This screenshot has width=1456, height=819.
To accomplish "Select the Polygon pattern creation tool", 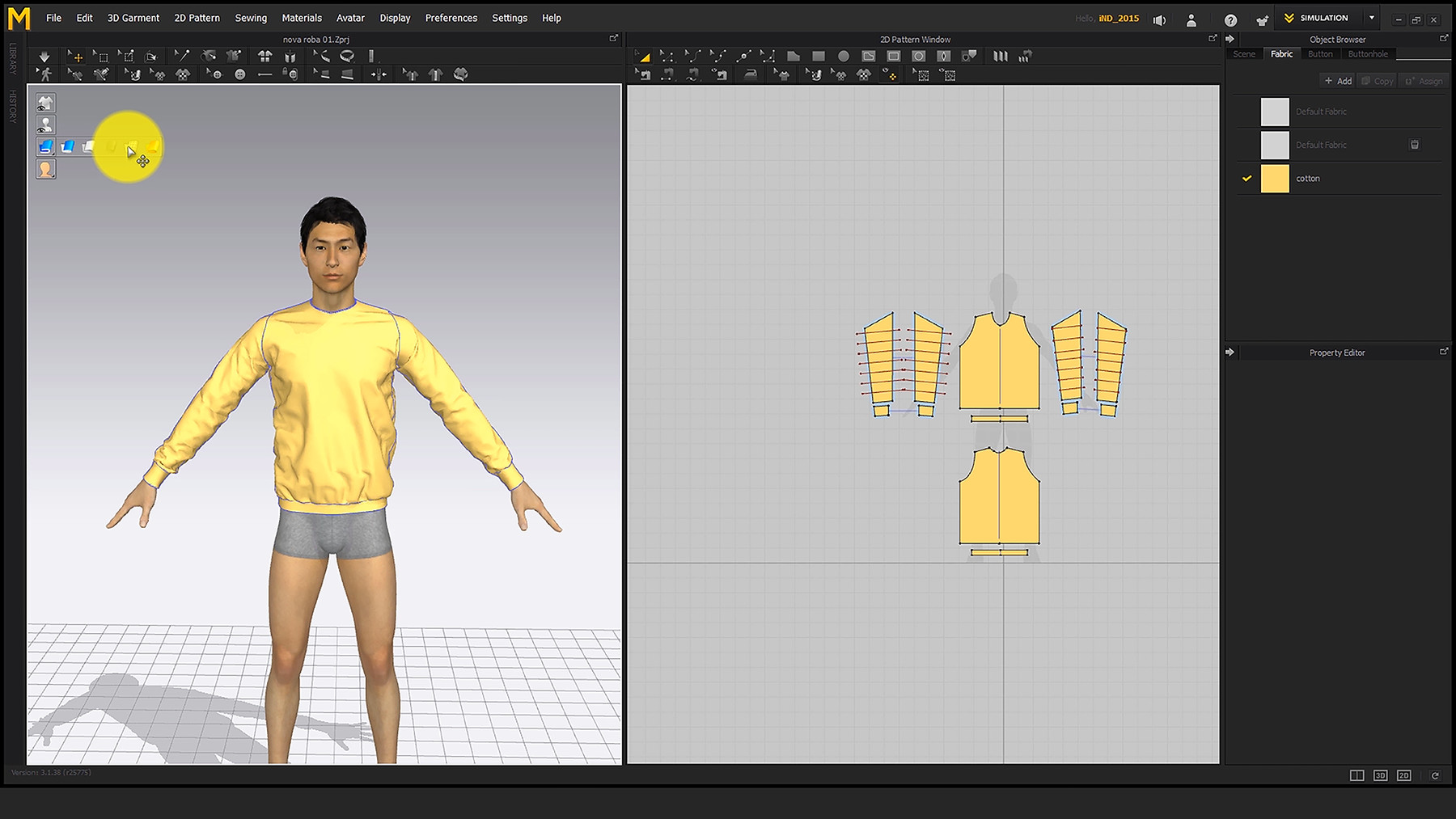I will [x=794, y=56].
